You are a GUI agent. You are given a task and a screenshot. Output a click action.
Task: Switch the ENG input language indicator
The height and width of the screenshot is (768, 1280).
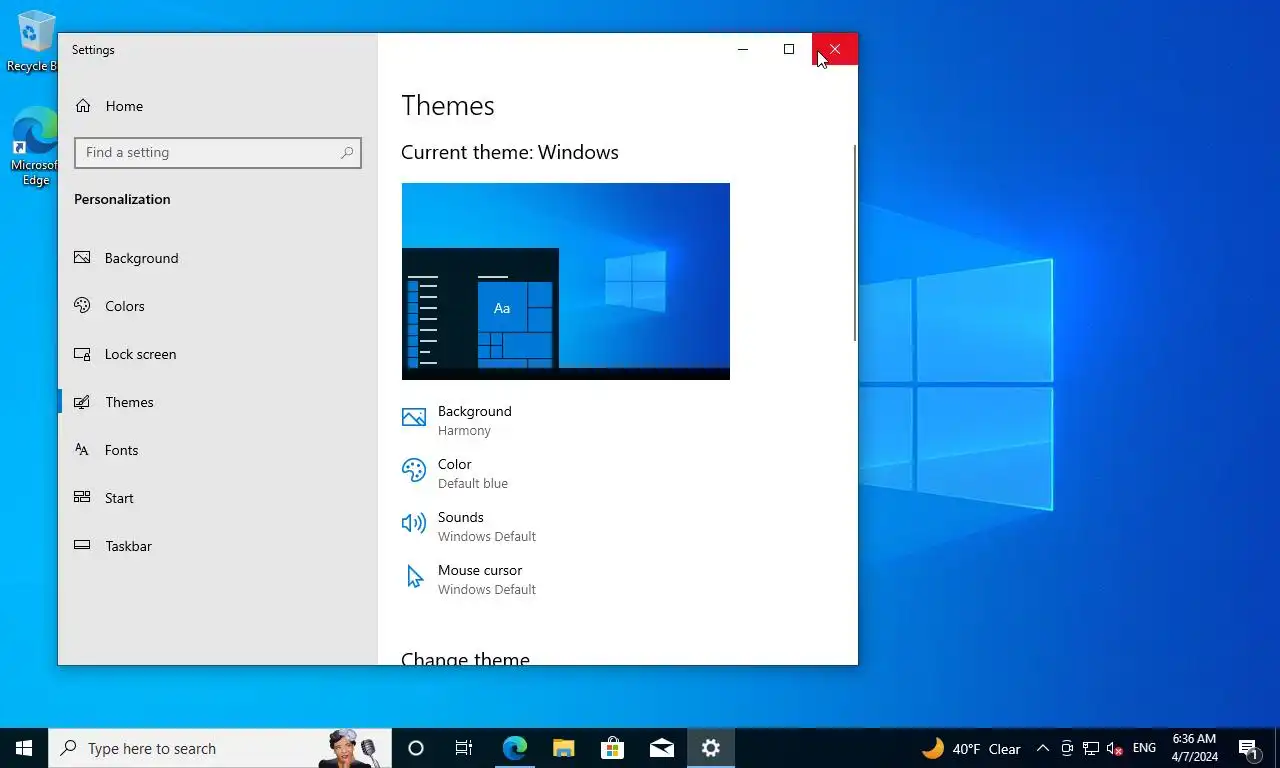coord(1144,748)
